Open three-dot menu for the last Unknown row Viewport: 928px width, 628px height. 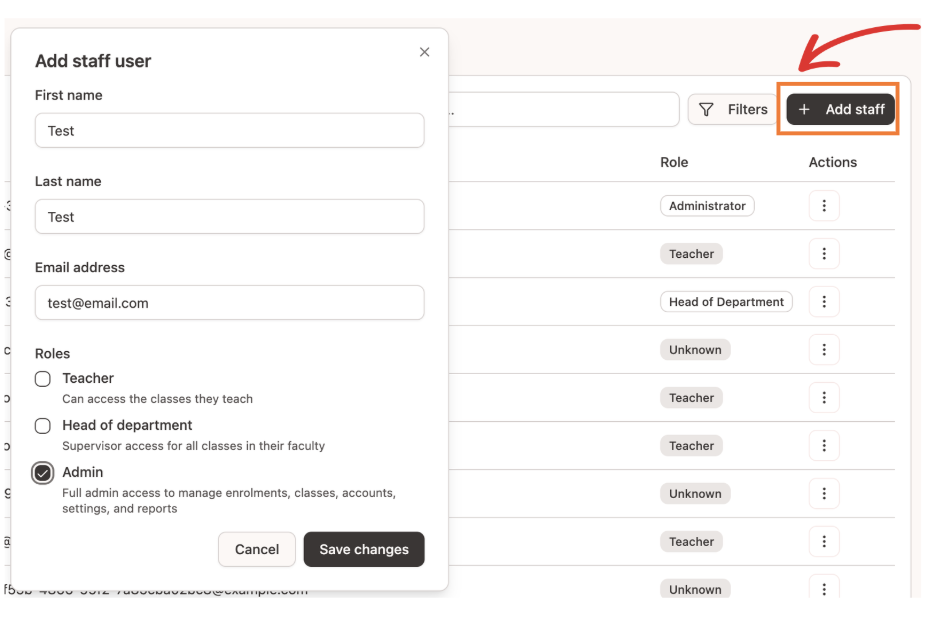[x=823, y=589]
